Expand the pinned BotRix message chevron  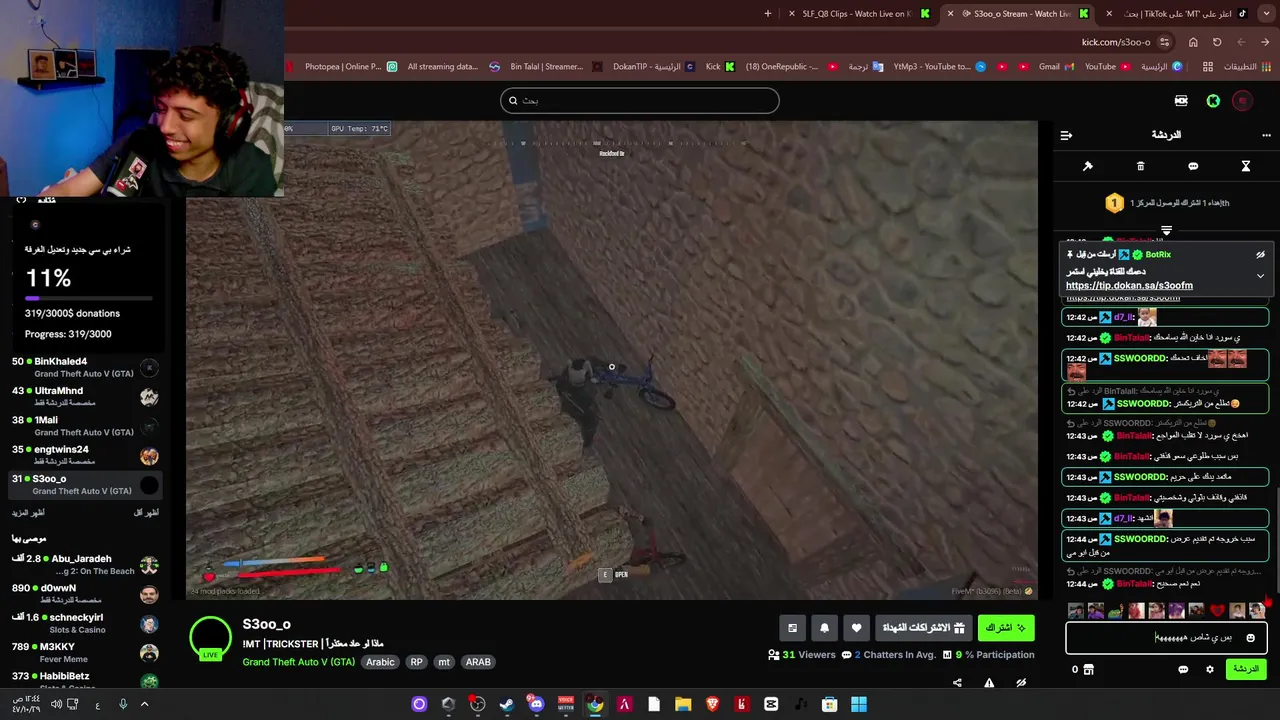[x=1260, y=276]
